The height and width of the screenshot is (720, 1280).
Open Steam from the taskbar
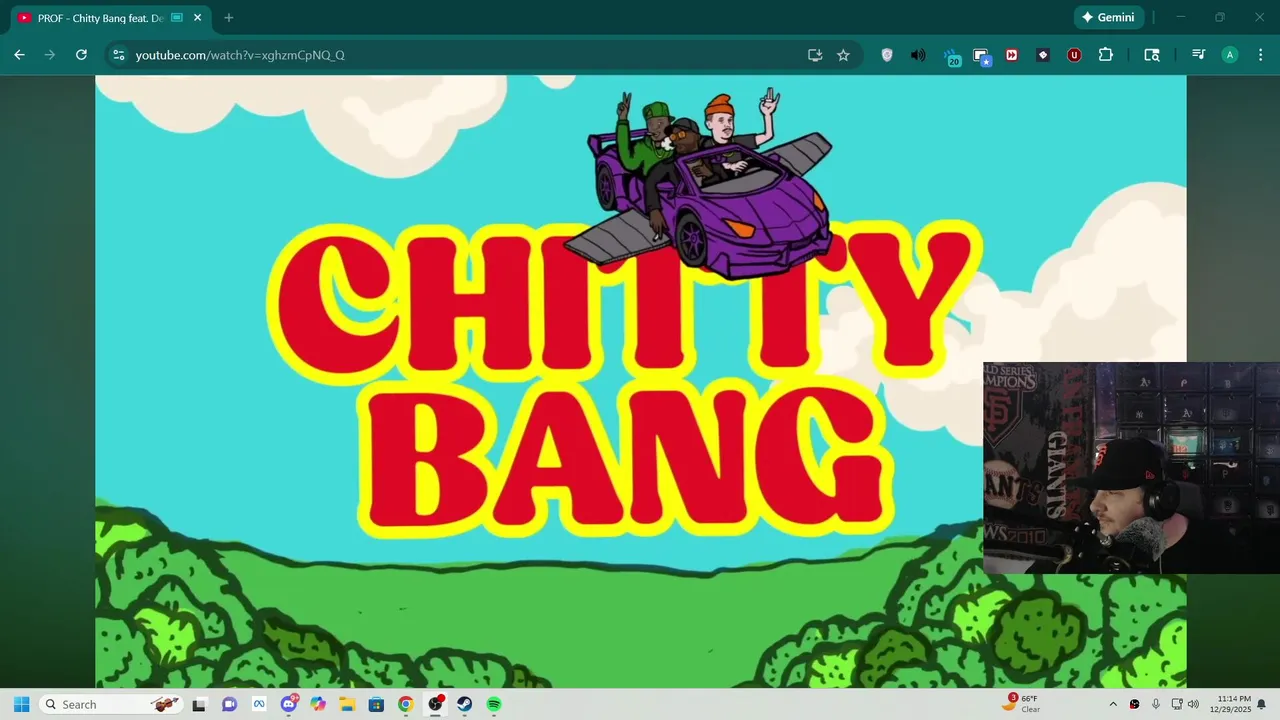465,704
